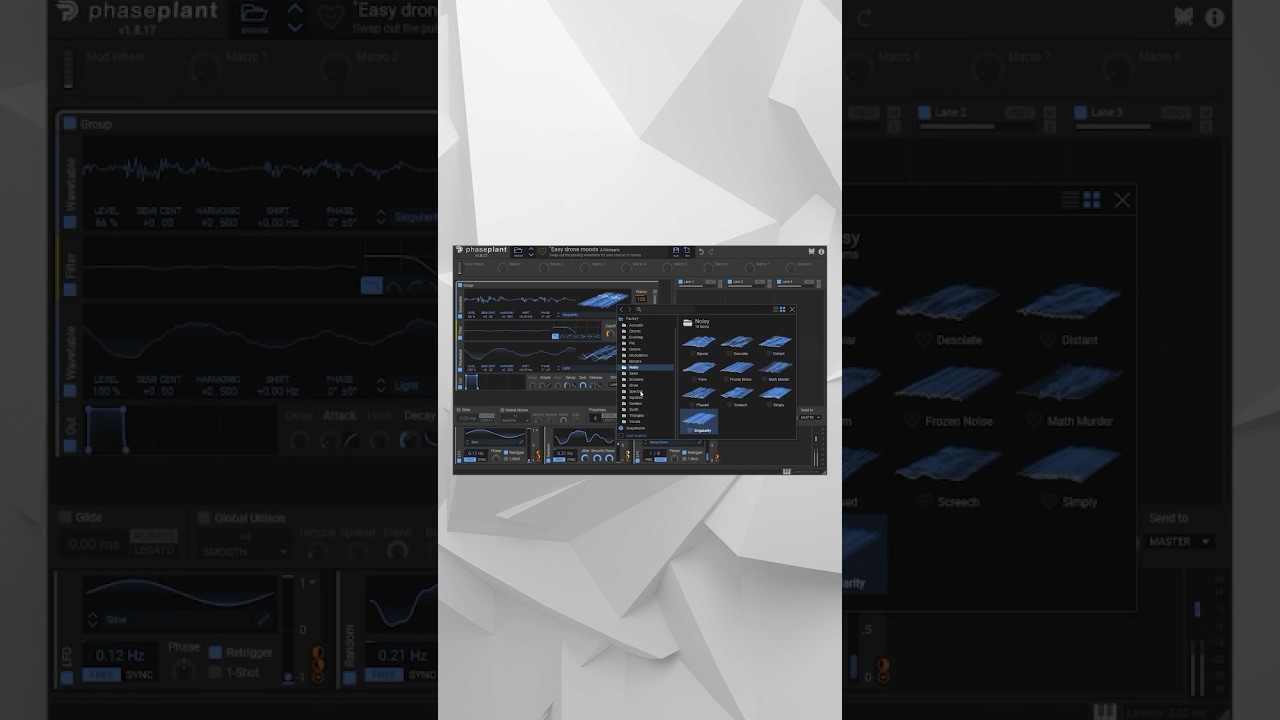Switch browser to list view
The image size is (1280, 720).
coord(776,309)
